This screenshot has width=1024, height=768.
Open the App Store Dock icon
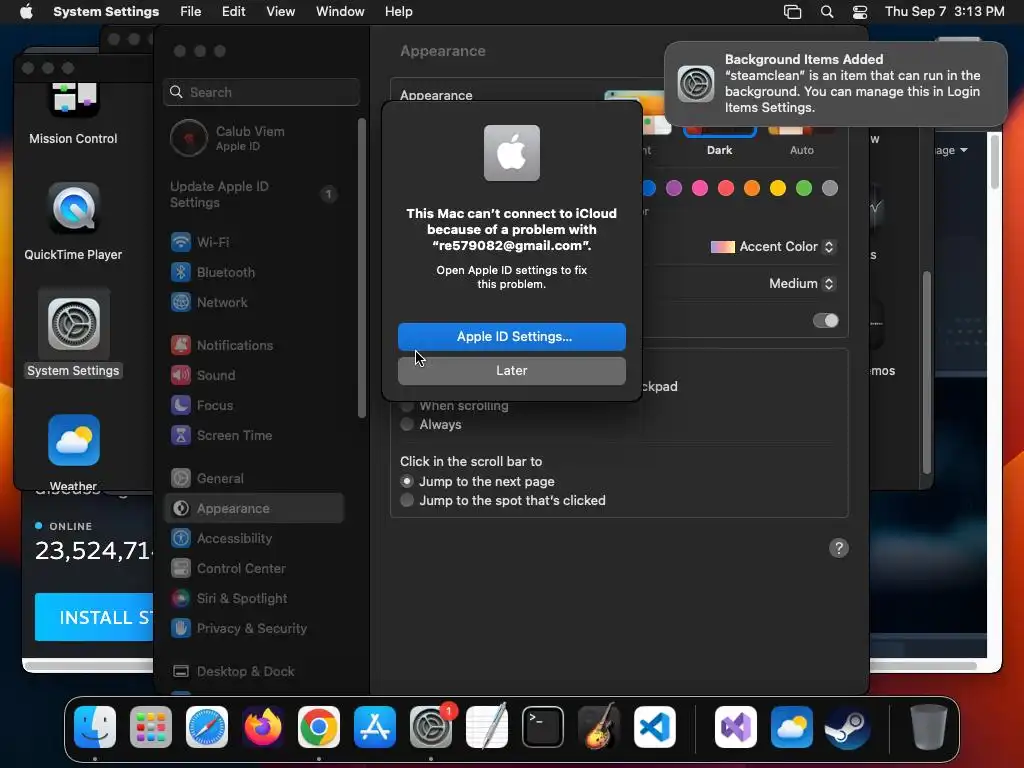coord(375,727)
